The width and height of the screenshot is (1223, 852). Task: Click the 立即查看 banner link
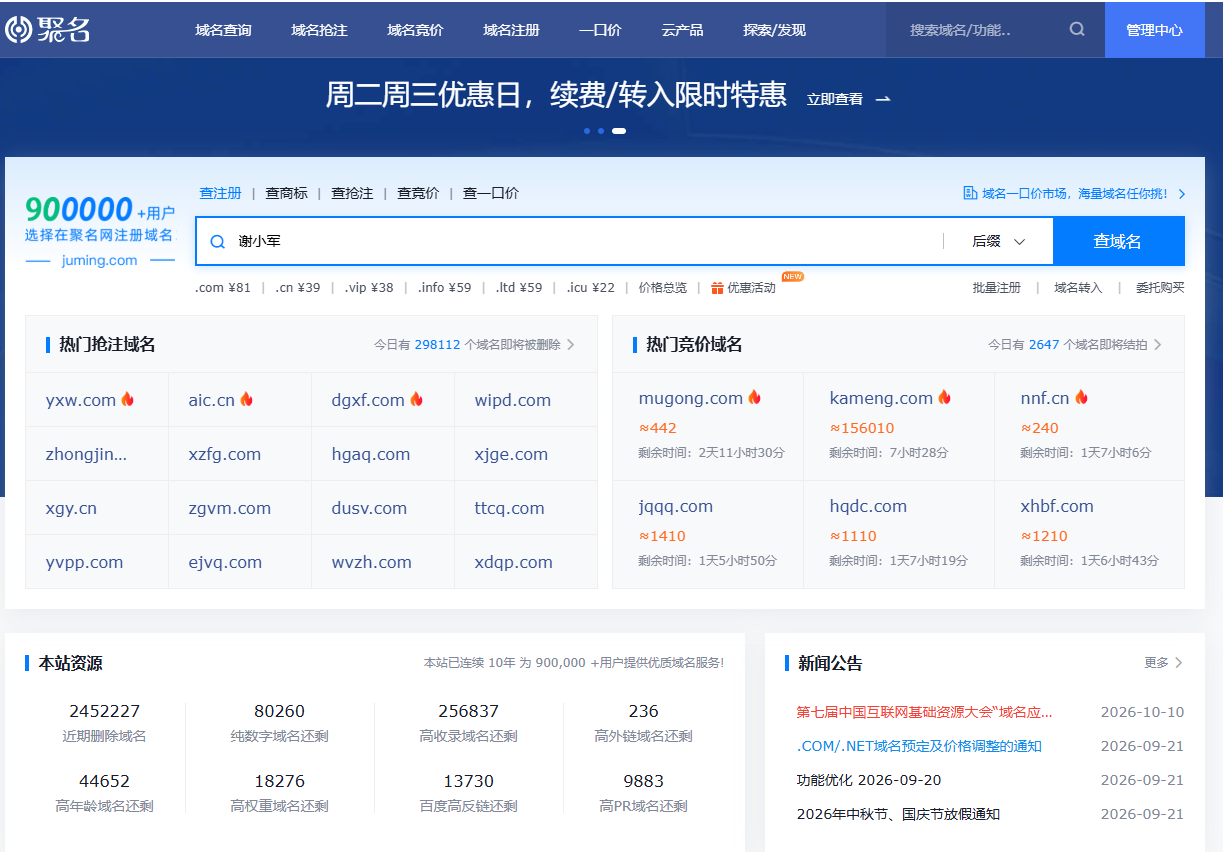(x=835, y=99)
